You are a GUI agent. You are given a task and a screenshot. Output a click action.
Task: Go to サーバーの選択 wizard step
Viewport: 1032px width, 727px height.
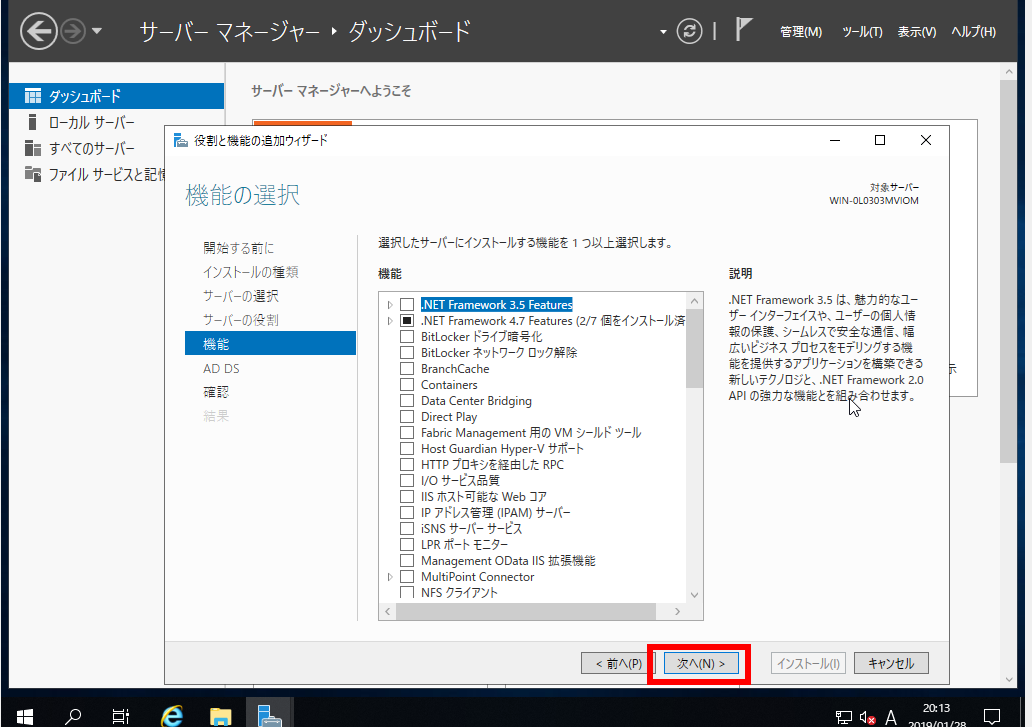coord(241,296)
